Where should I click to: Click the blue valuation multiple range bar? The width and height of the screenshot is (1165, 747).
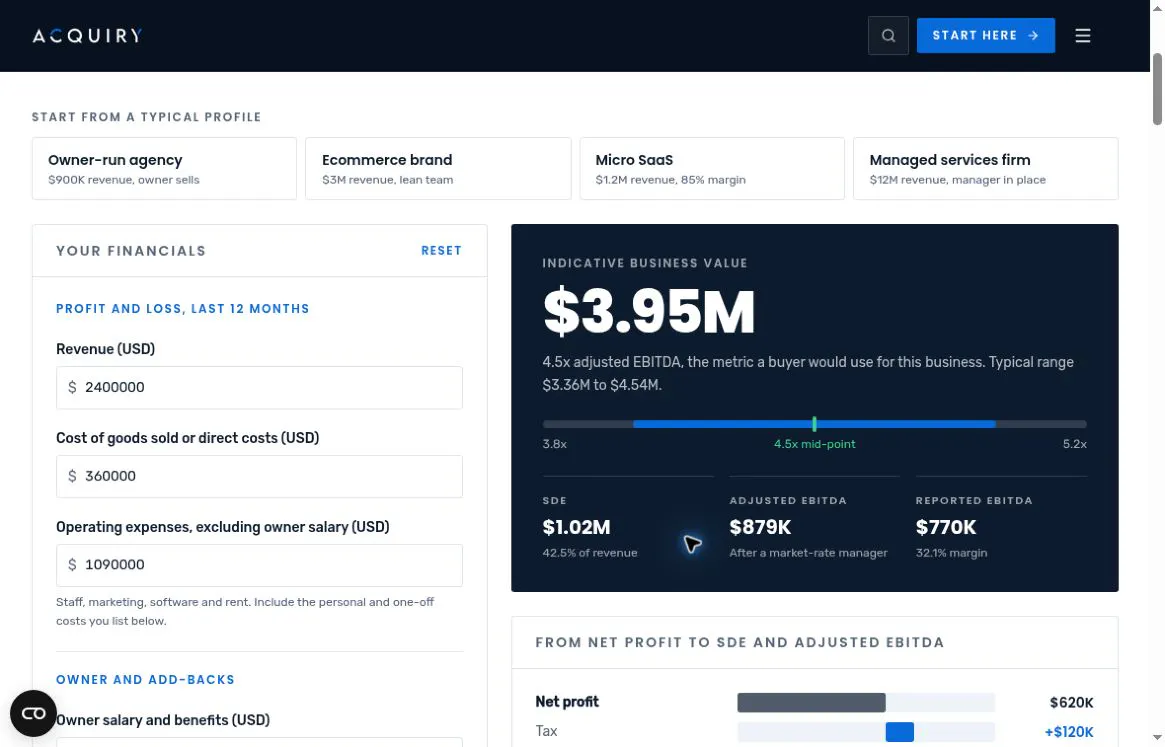point(814,424)
